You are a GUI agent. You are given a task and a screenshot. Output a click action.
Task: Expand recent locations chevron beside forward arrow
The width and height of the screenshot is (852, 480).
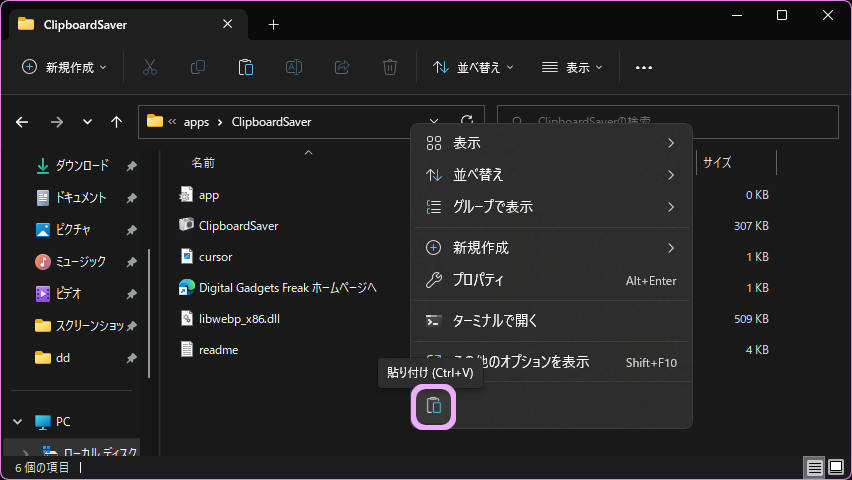pyautogui.click(x=87, y=122)
